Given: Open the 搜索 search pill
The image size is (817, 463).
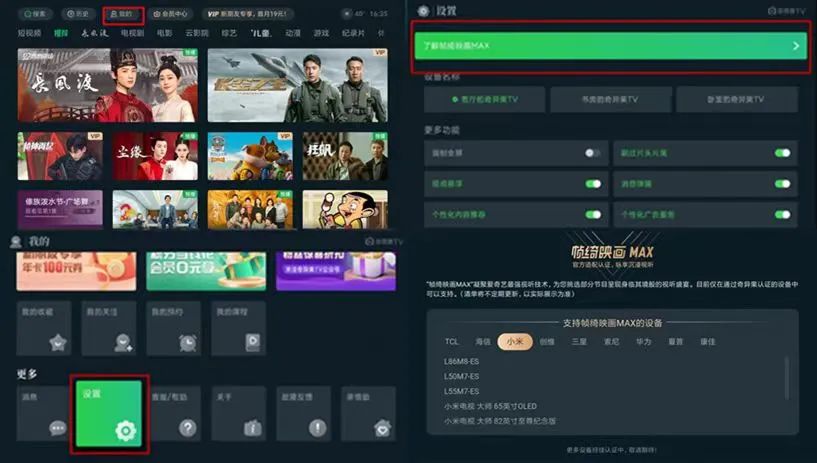Looking at the screenshot, I should pos(35,14).
